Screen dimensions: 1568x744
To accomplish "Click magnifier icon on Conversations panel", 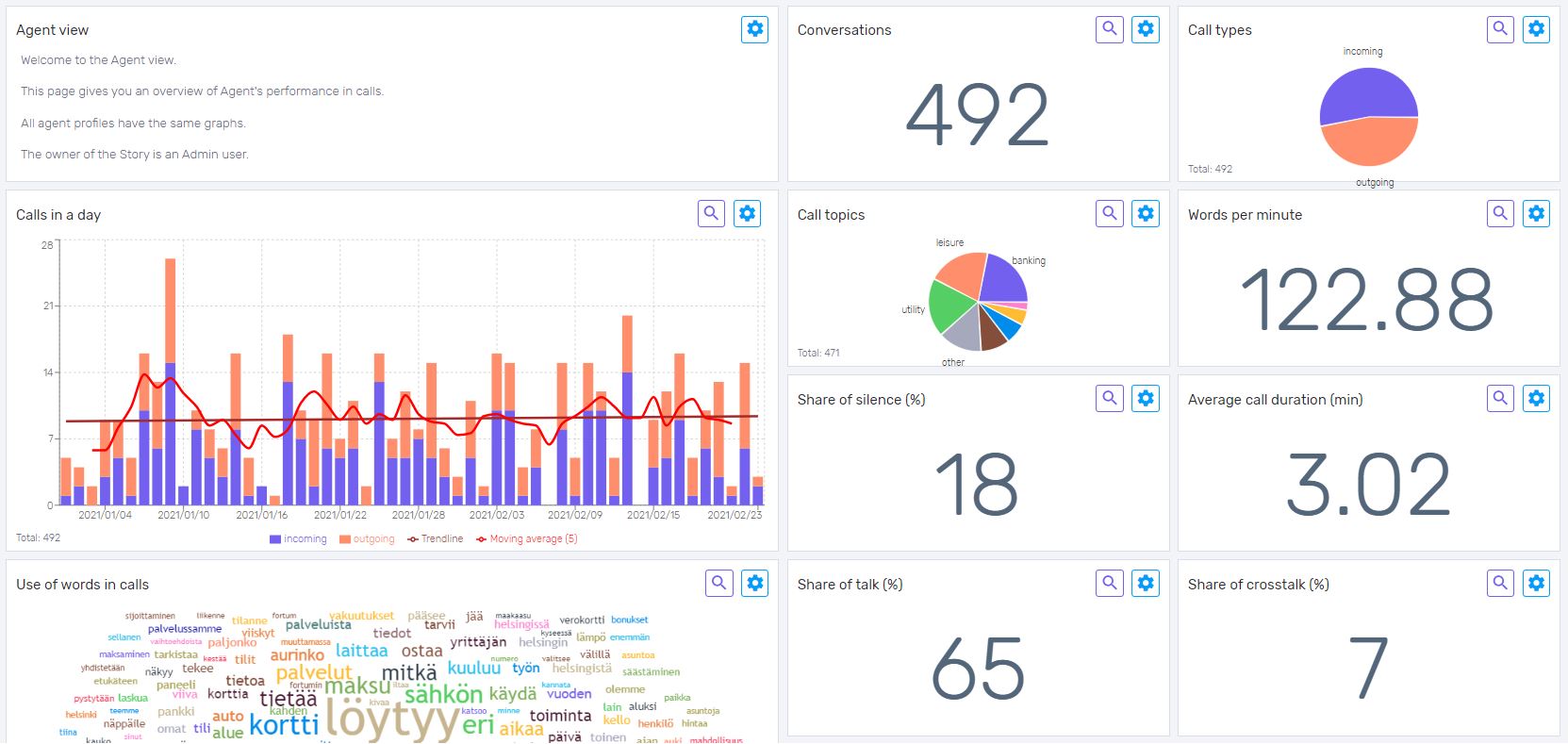I will click(x=1110, y=29).
